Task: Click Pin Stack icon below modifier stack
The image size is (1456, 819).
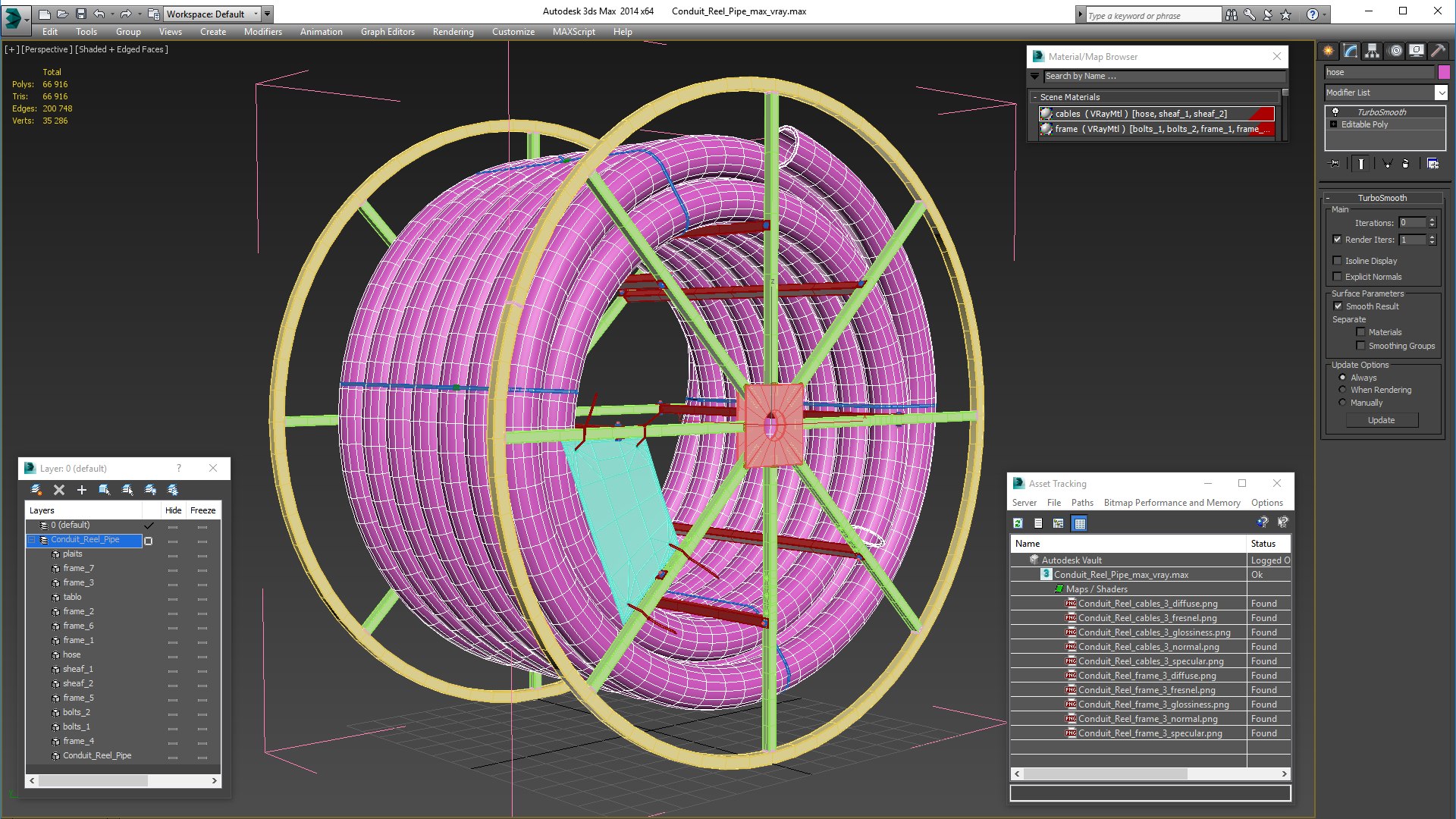Action: click(x=1335, y=164)
